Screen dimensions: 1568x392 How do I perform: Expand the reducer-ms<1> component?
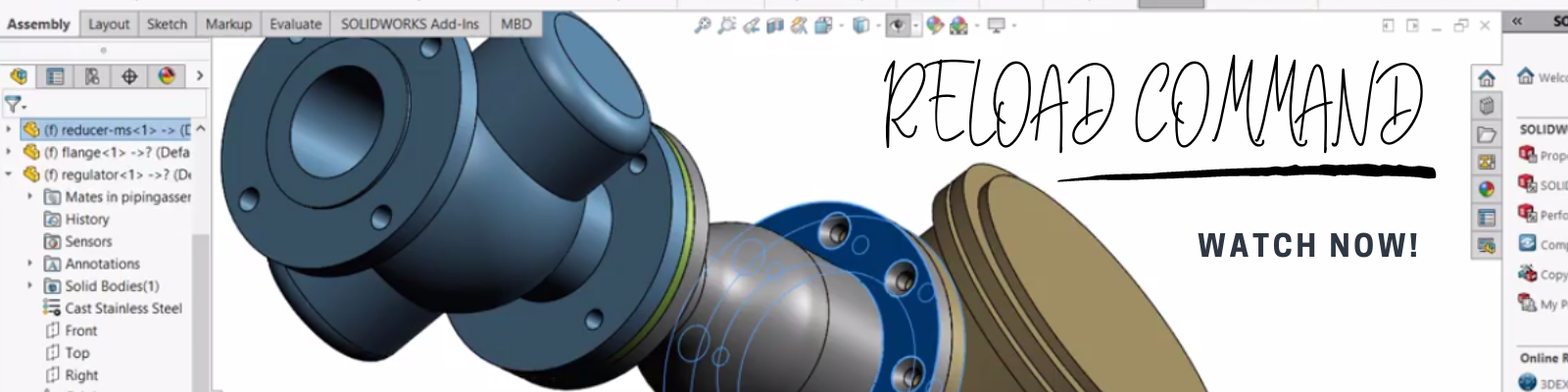10,129
